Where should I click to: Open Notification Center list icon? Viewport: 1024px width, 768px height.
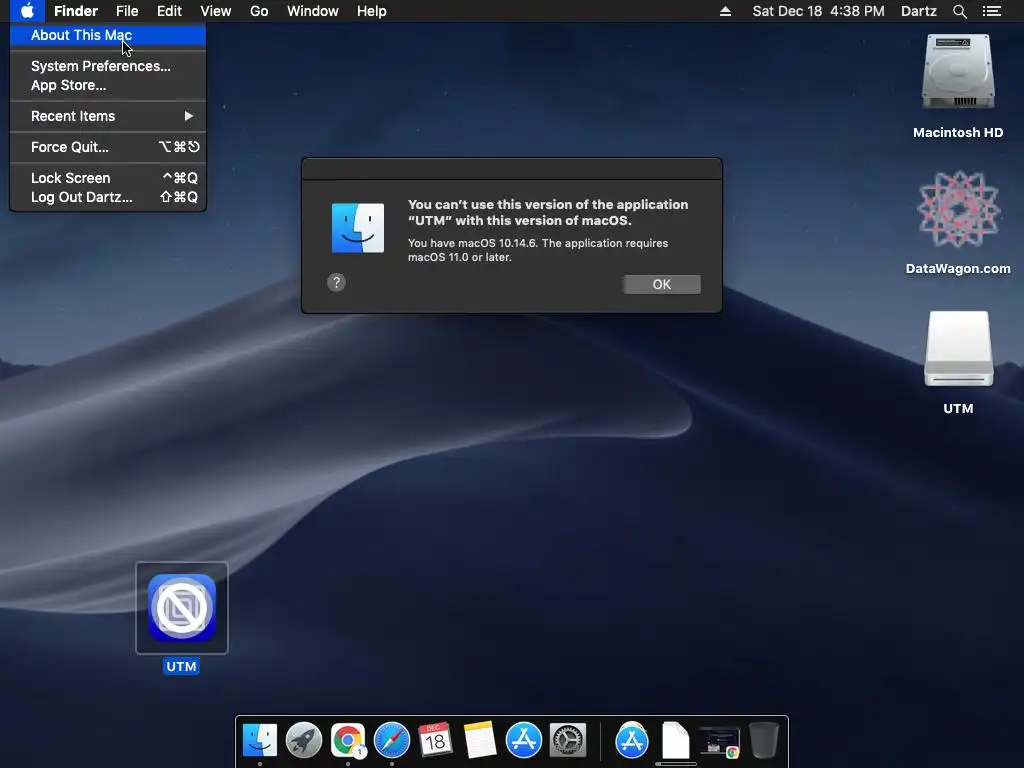(991, 11)
